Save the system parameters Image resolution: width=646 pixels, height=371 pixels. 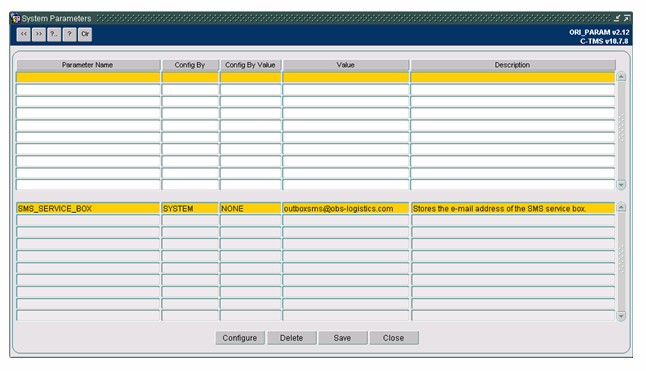(x=342, y=338)
